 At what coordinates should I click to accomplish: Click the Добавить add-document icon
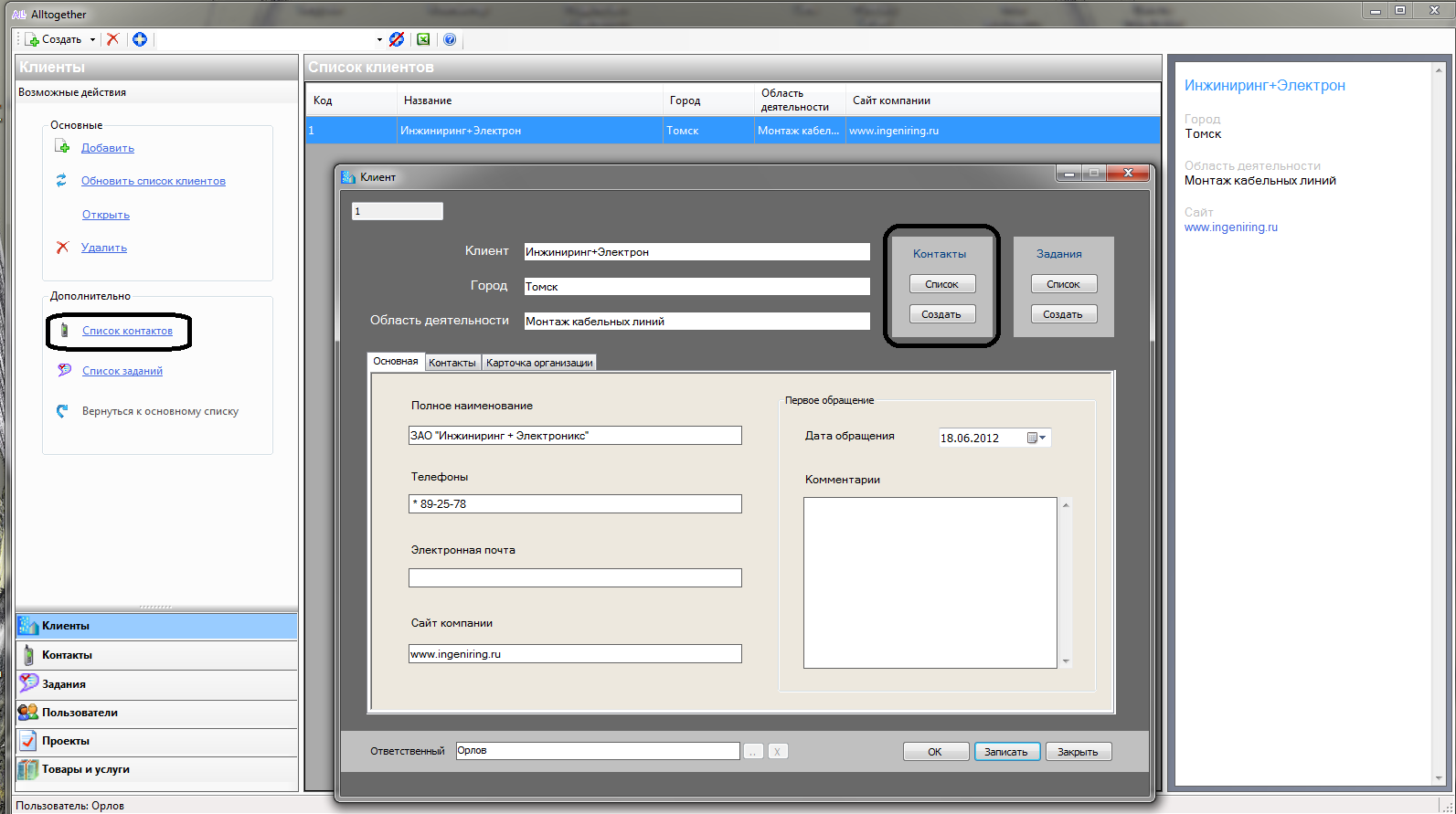[x=62, y=147]
